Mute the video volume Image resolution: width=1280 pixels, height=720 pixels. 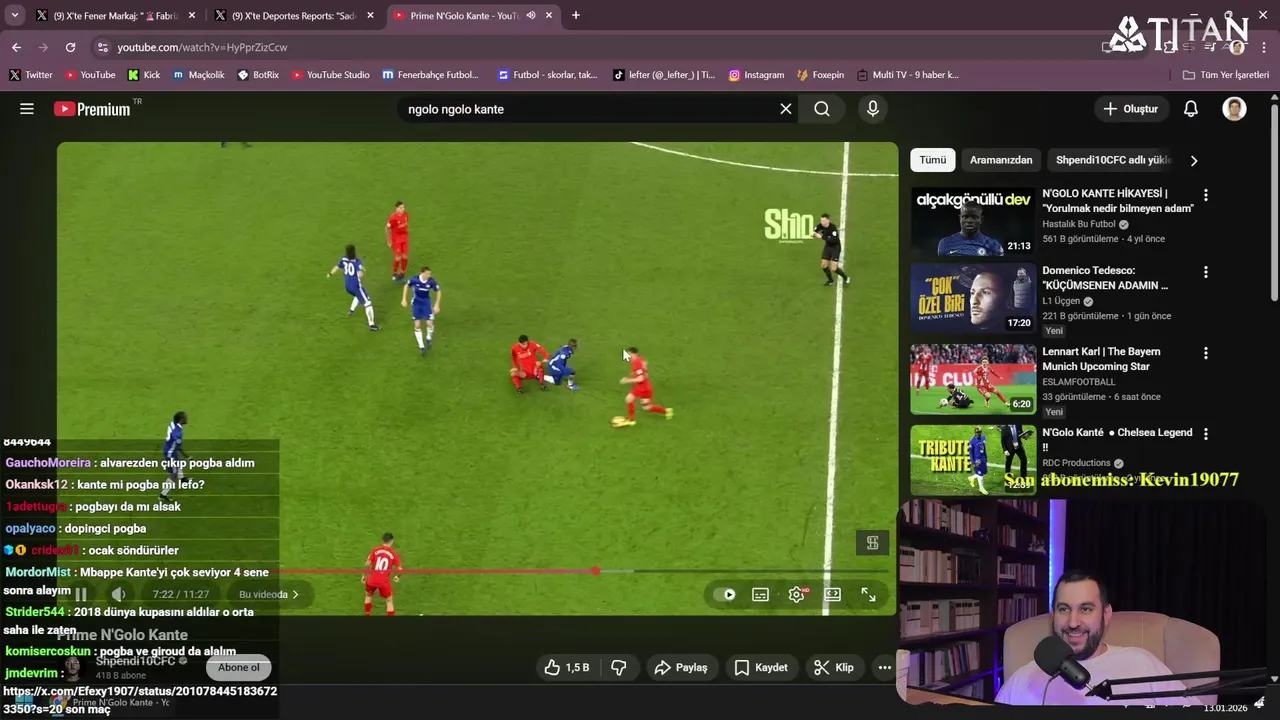[x=118, y=594]
